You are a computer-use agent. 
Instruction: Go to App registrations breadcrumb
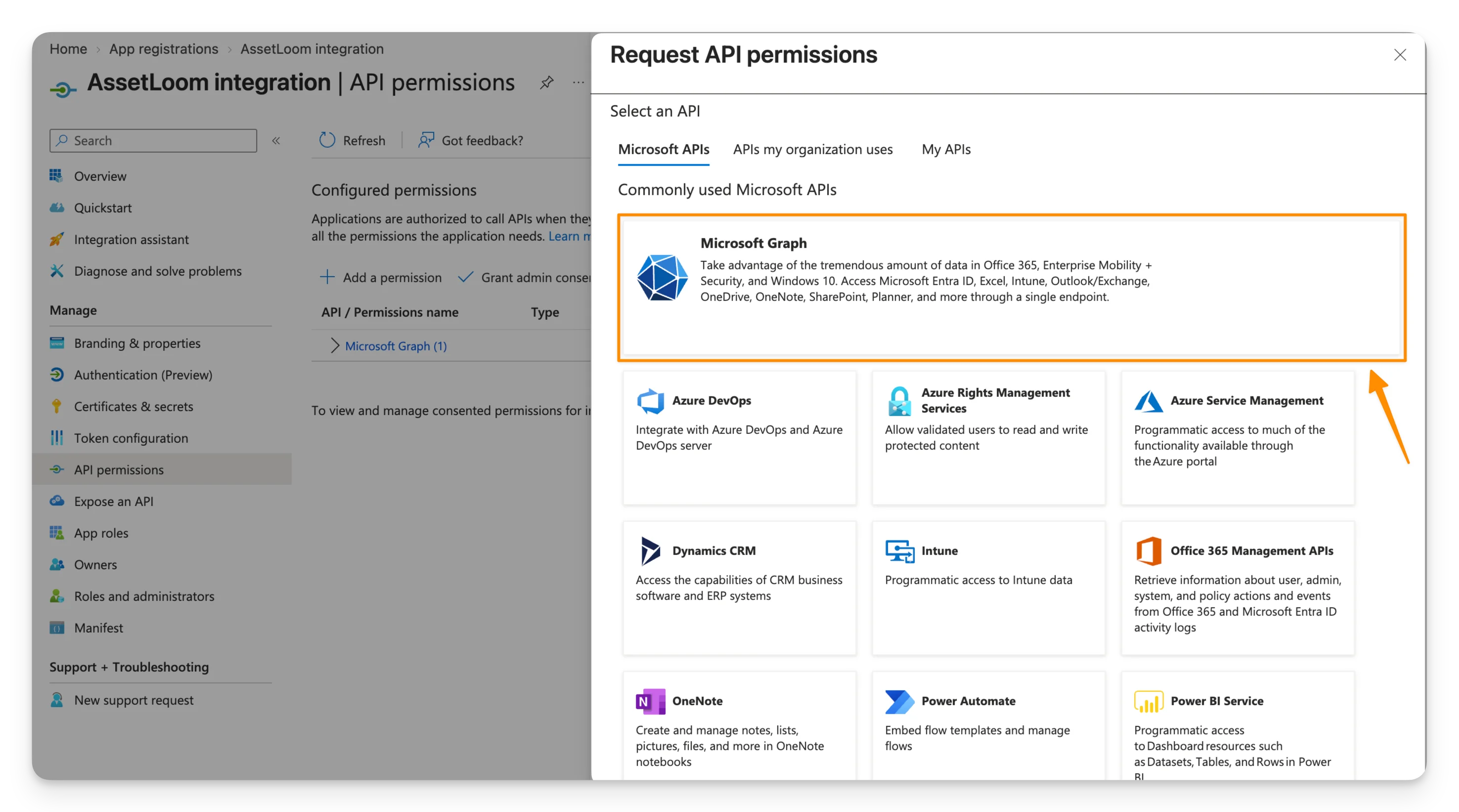[x=163, y=49]
